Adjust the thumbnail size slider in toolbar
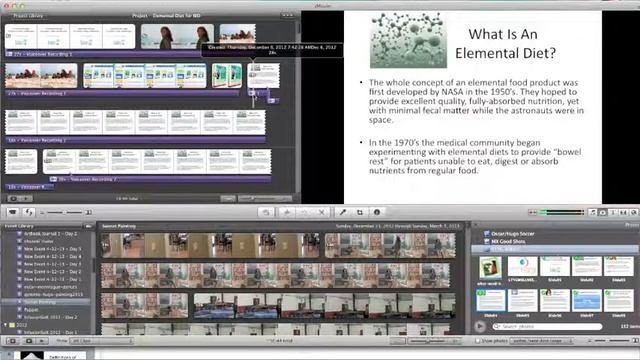The height and width of the screenshot is (360, 640). point(64,212)
